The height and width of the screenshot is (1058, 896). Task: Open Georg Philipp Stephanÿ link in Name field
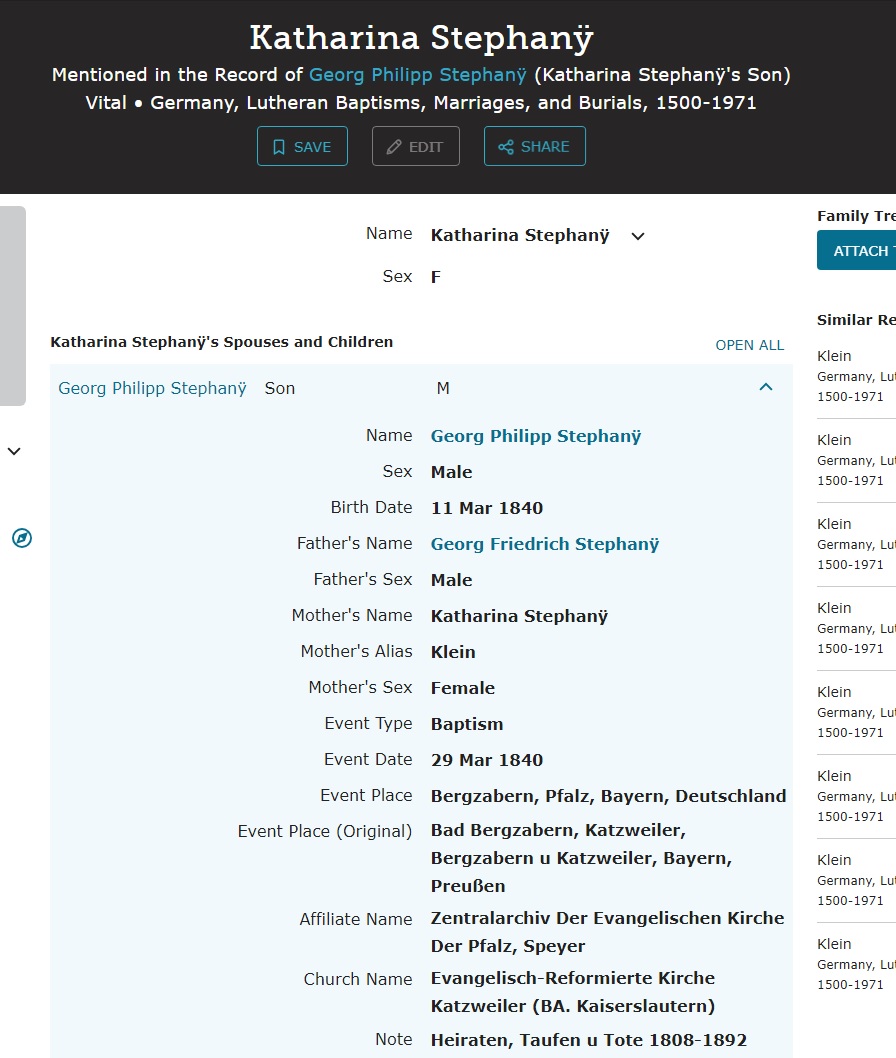tap(535, 436)
